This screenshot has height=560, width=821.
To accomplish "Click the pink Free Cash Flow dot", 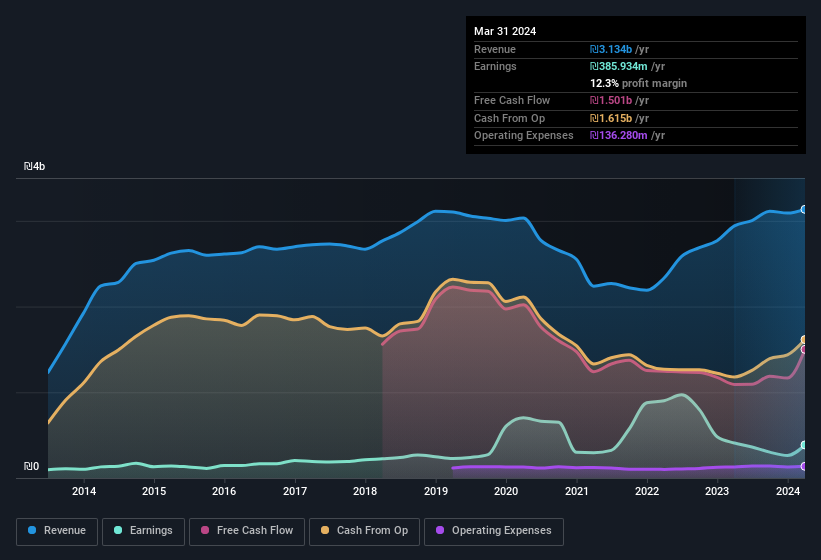I will [x=206, y=530].
